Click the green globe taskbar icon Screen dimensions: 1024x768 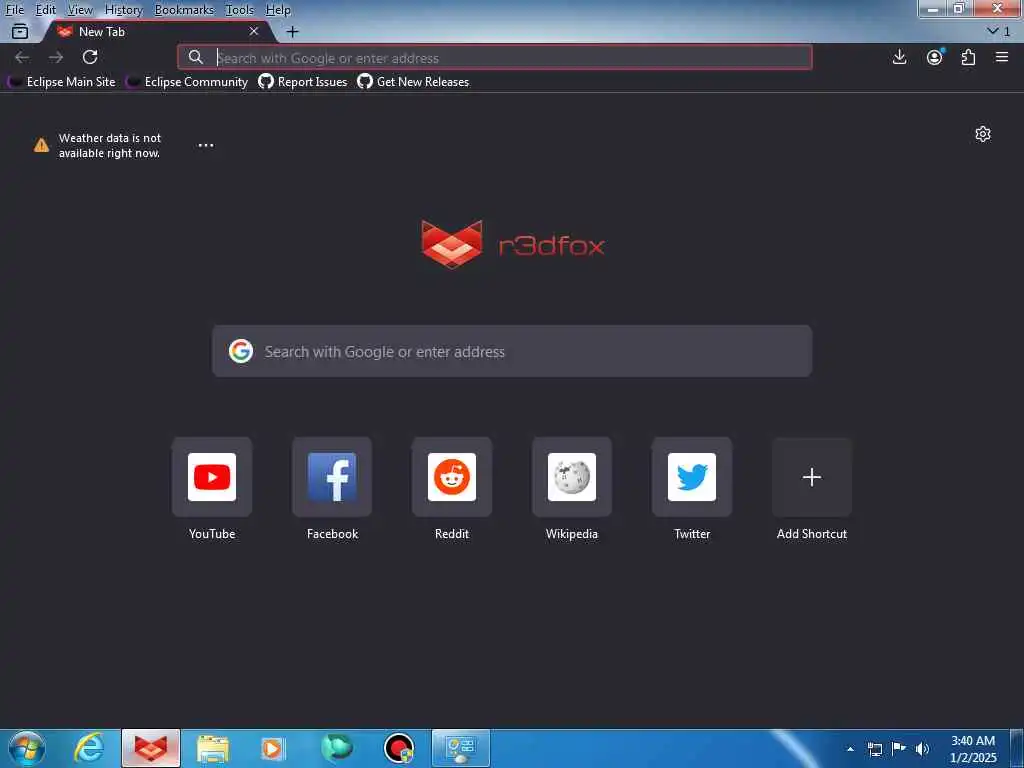[337, 748]
